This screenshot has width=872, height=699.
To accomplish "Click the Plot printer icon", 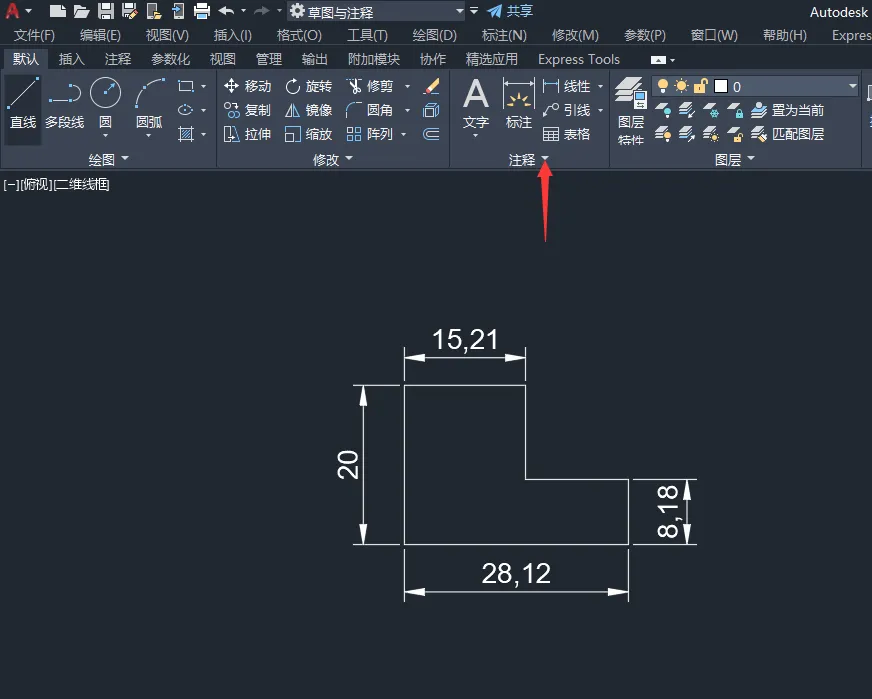I will click(x=201, y=11).
